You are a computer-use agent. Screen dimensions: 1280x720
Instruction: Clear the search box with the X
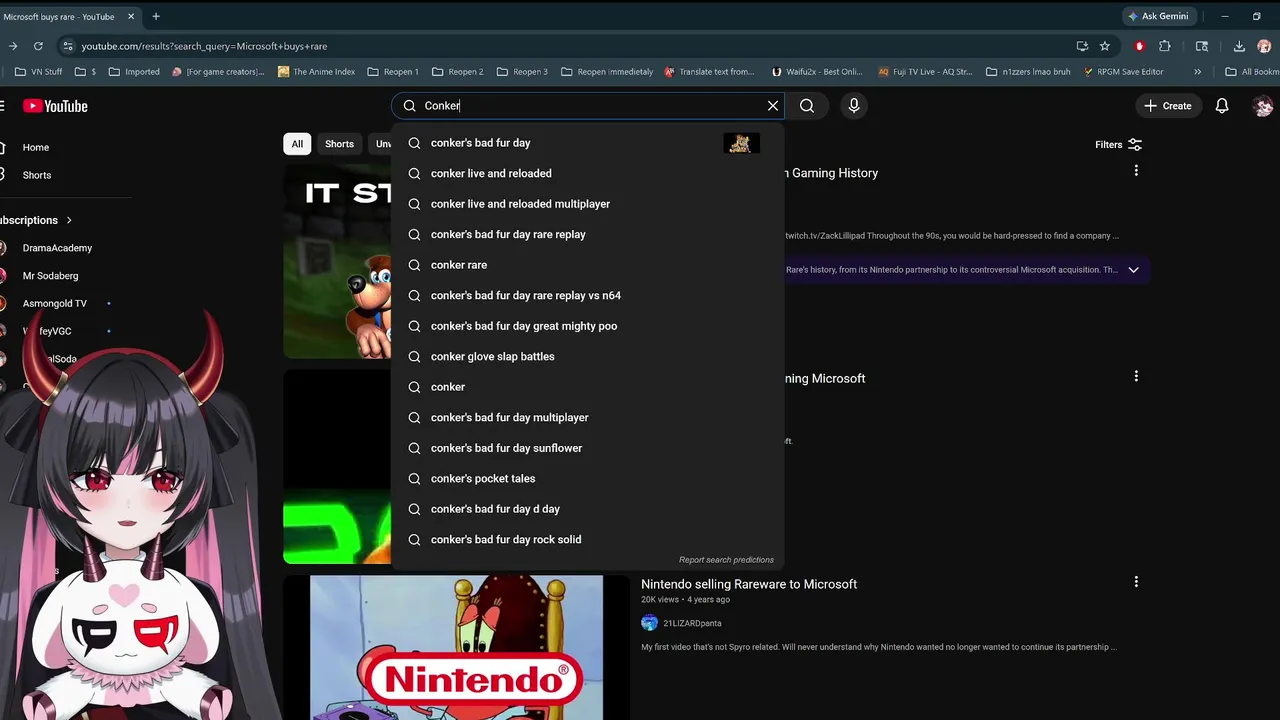click(773, 106)
